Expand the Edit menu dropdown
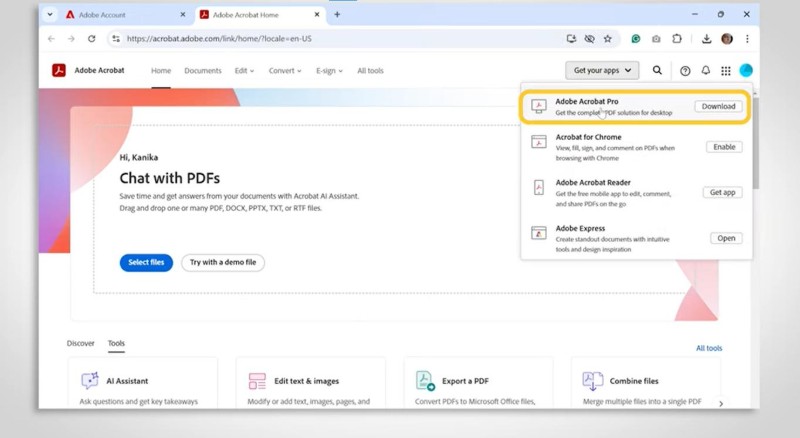The image size is (800, 438). (x=244, y=71)
